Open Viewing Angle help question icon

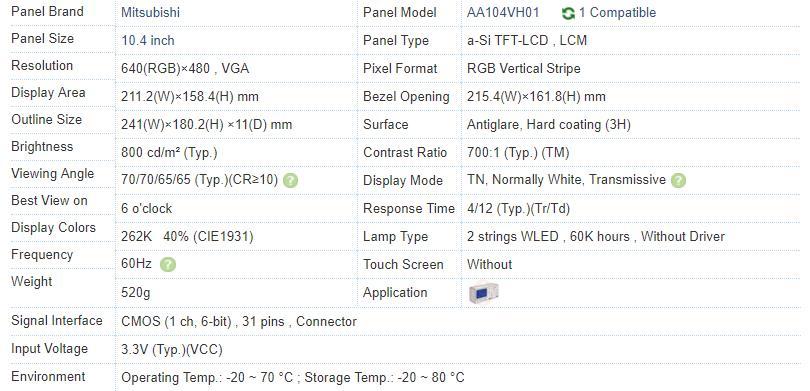point(291,180)
